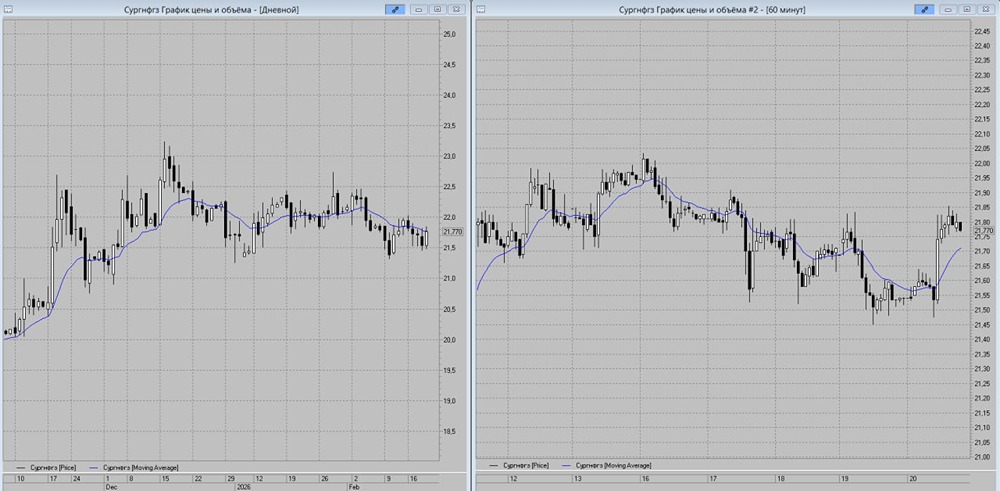Close the 60 минут chart window
1000x491 pixels.
tap(985, 10)
